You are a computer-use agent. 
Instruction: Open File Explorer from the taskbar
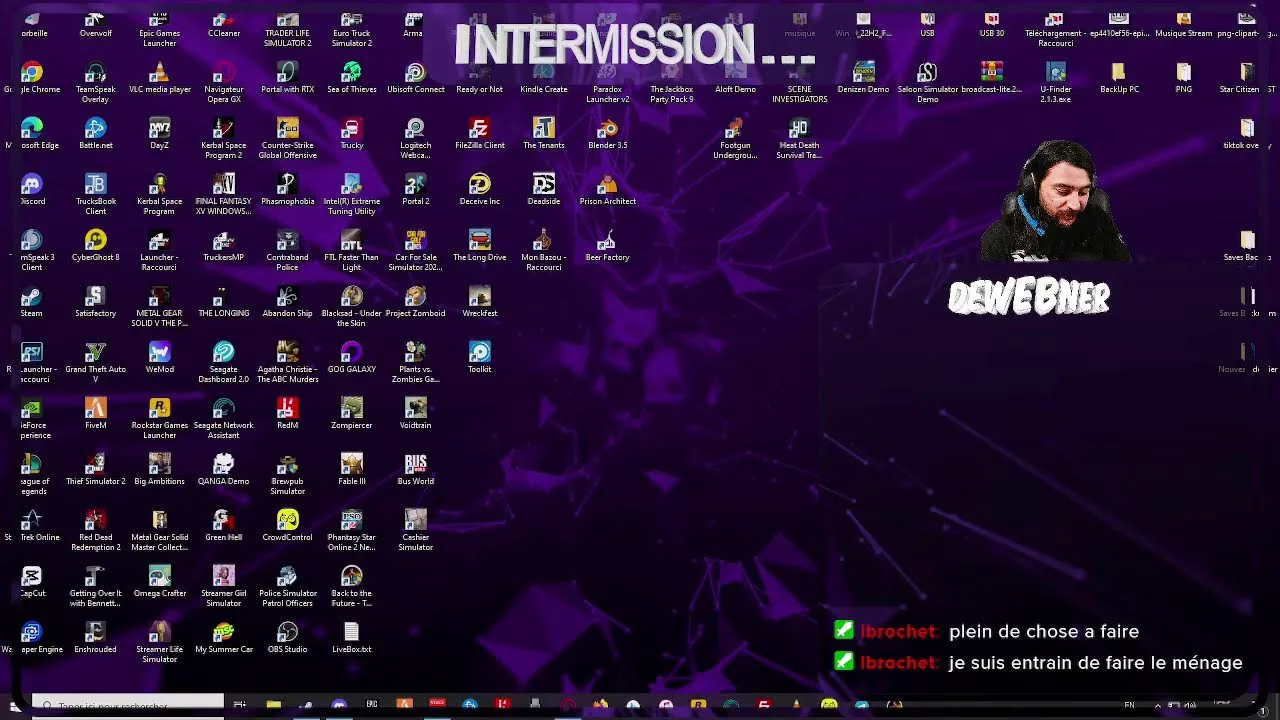pyautogui.click(x=273, y=706)
